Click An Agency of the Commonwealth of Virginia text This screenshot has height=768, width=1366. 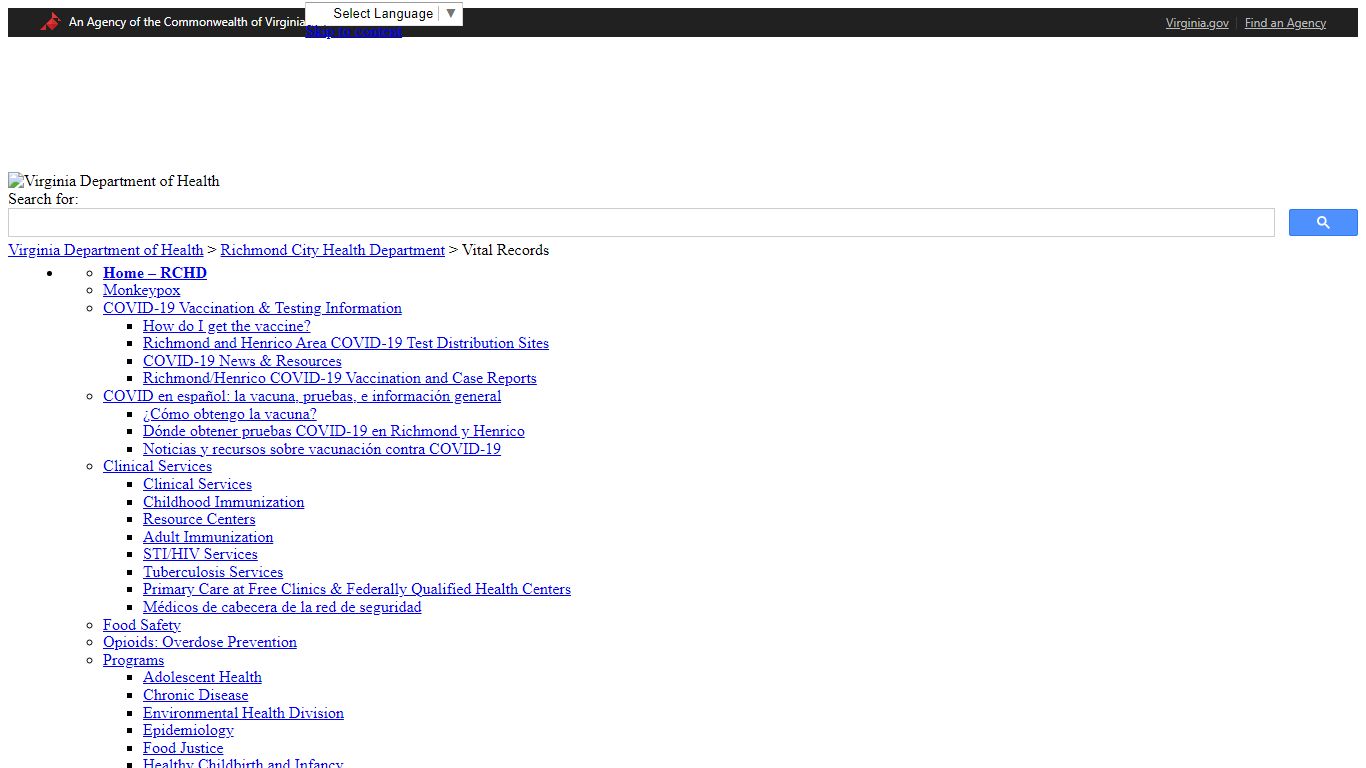coord(187,22)
